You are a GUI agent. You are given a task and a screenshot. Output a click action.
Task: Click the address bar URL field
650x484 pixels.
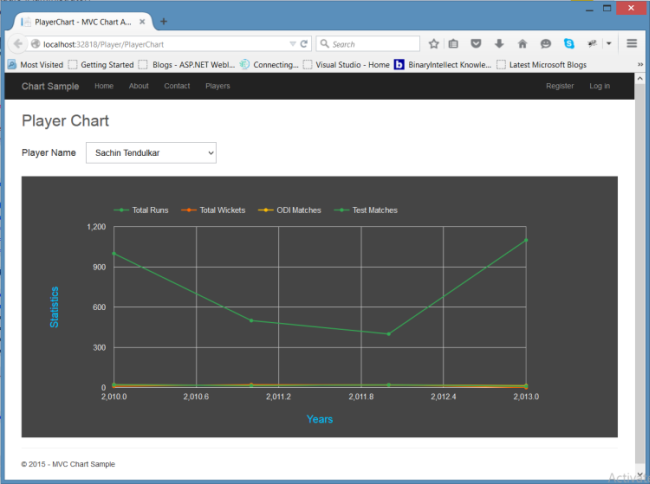166,44
